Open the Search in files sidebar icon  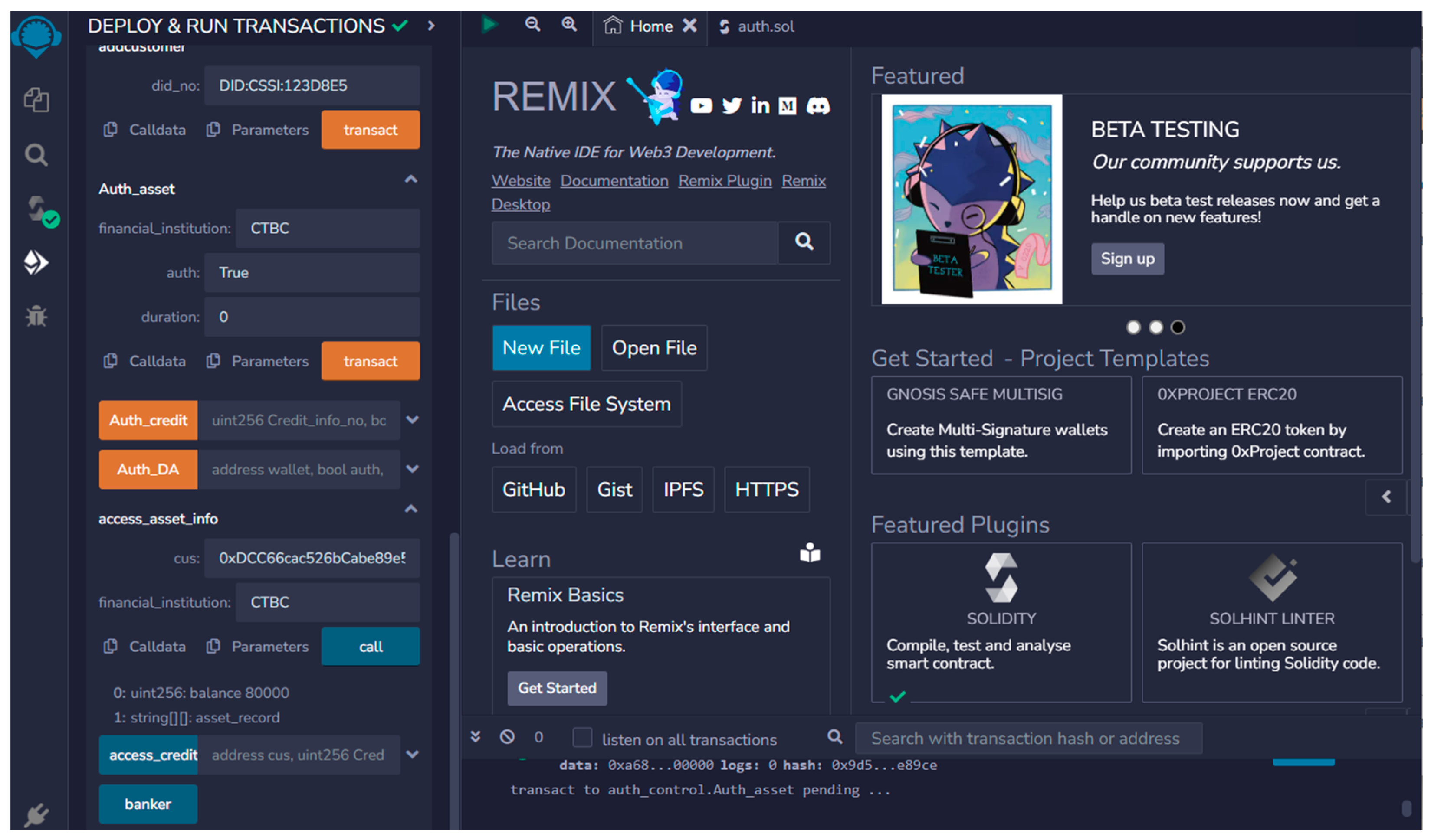click(36, 154)
